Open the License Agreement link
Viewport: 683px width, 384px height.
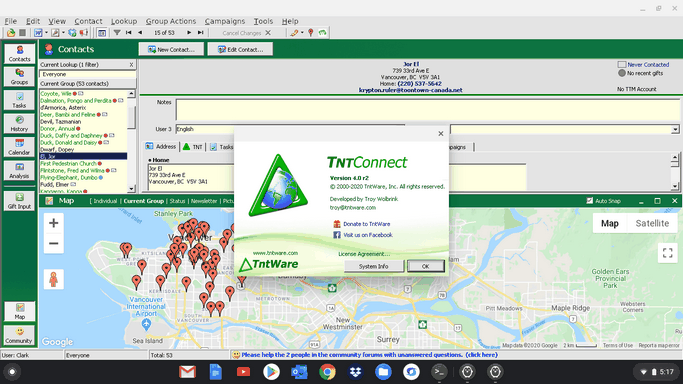[x=364, y=254]
